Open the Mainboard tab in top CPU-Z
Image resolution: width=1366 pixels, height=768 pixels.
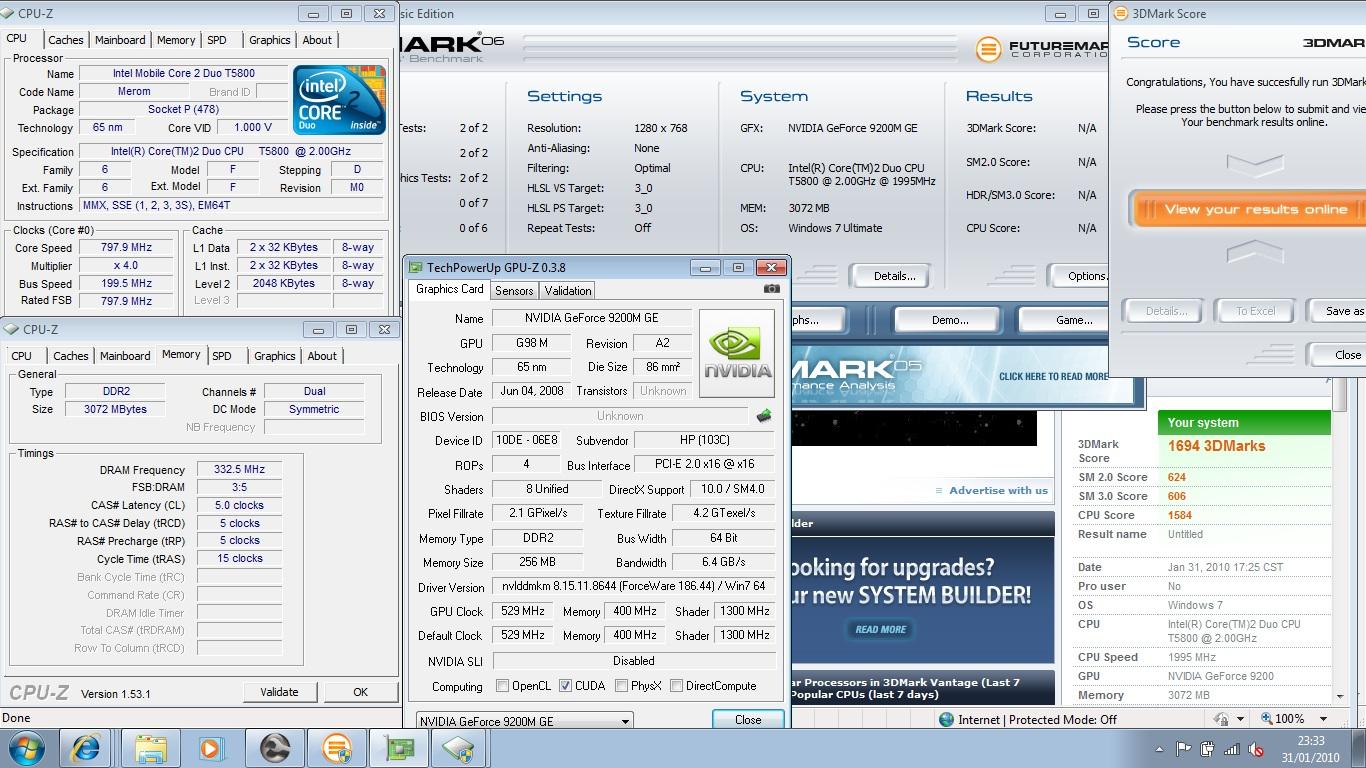click(120, 40)
